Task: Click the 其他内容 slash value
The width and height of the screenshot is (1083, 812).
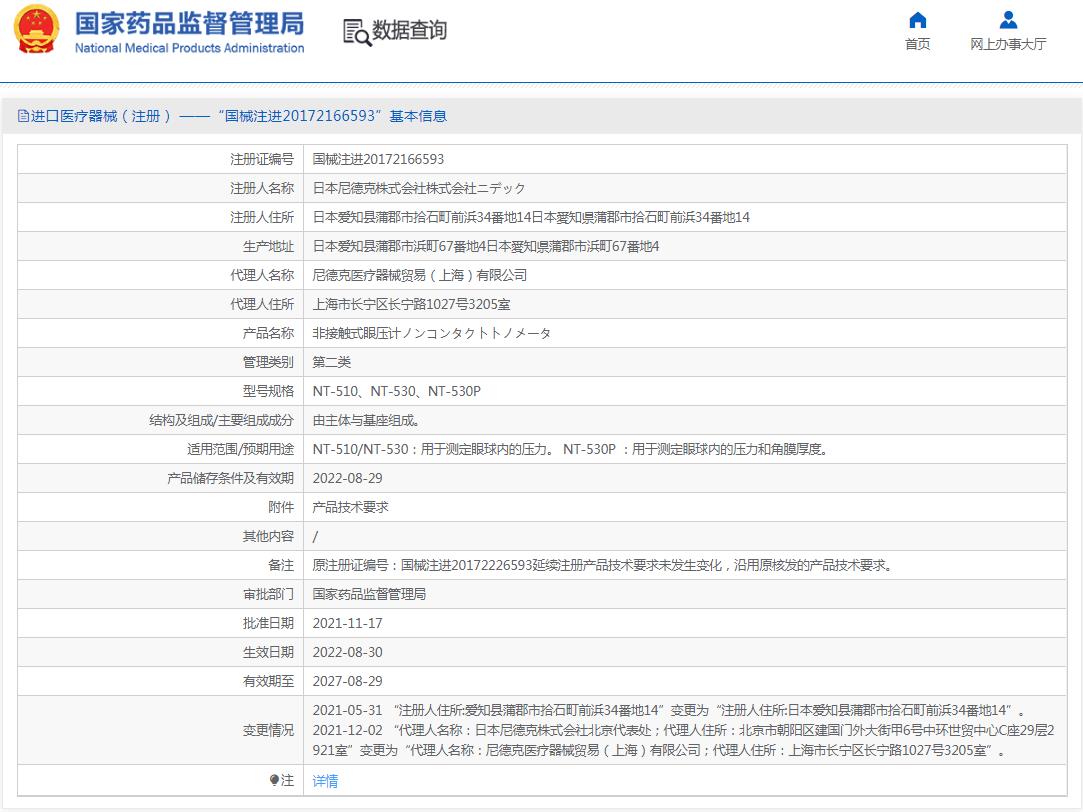Action: (x=316, y=536)
